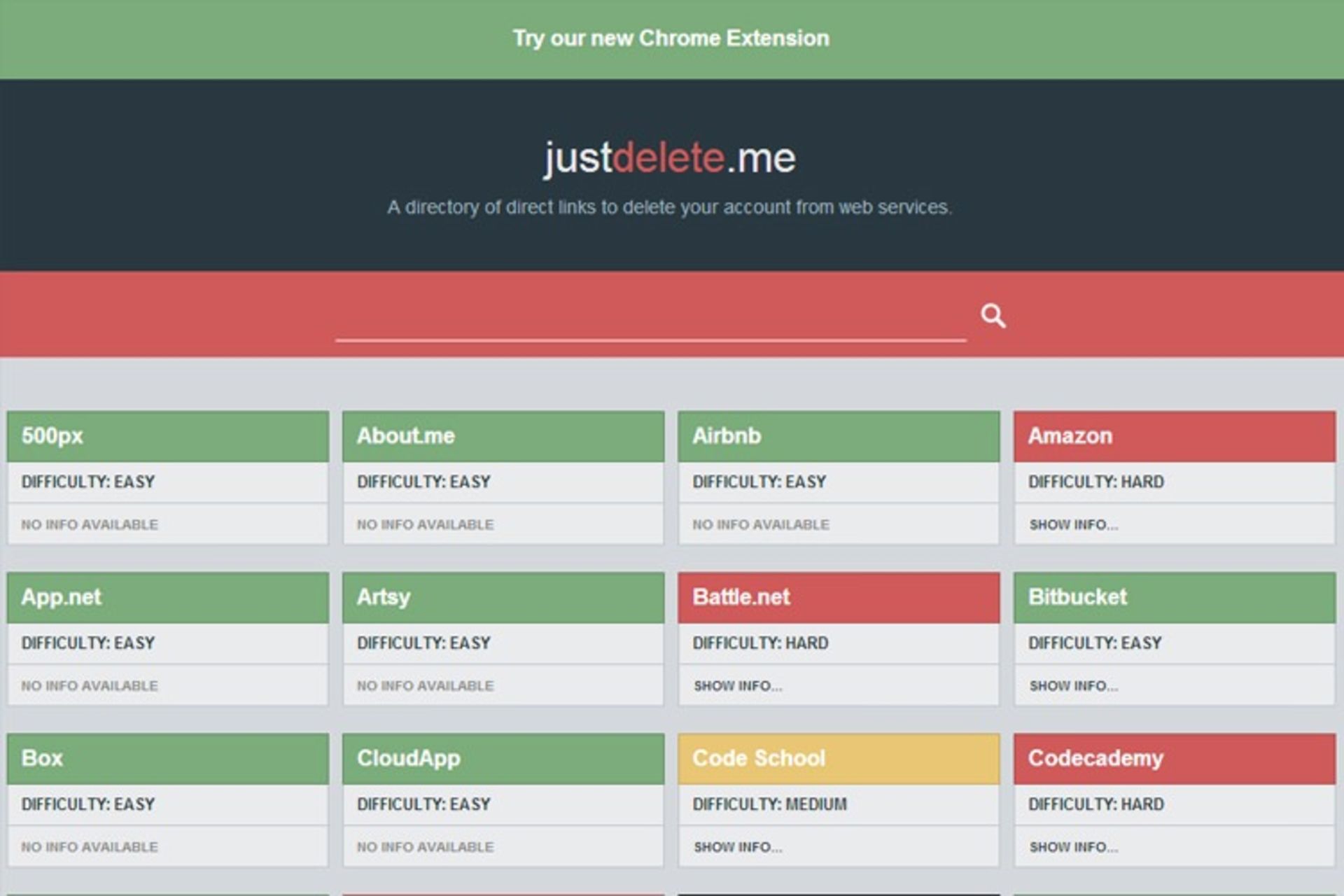Click Difficulty: Easy under Box
The height and width of the screenshot is (896, 1344).
tap(88, 804)
